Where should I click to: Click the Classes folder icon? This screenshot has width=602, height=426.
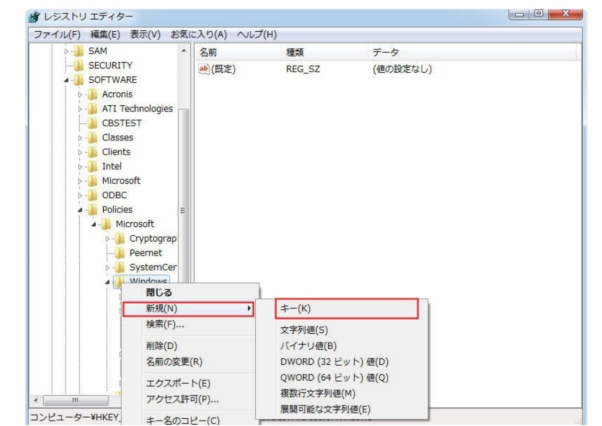92,137
